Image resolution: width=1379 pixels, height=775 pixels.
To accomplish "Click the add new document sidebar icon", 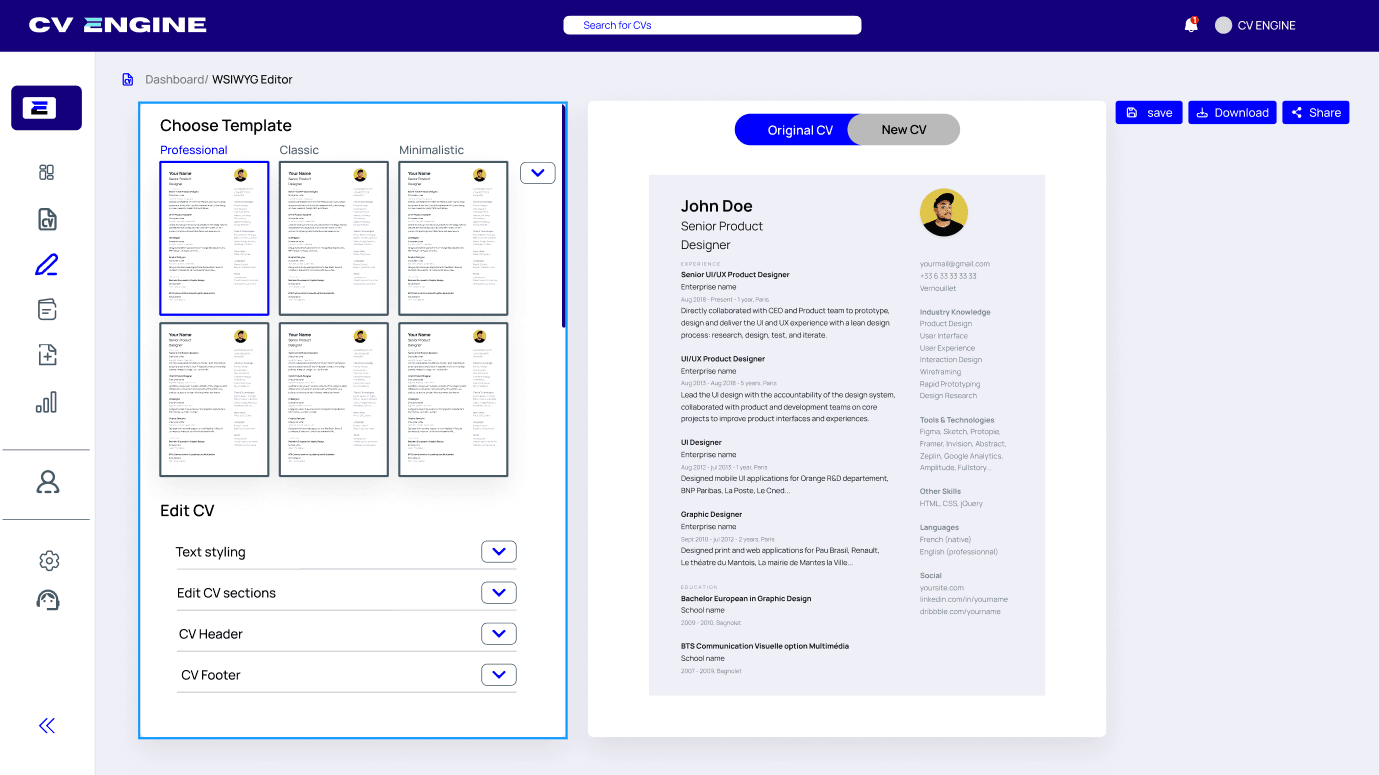I will [46, 354].
